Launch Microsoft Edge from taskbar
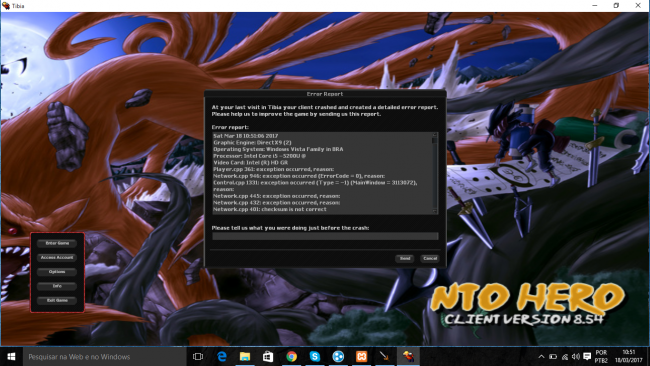The image size is (650, 366). [222, 356]
